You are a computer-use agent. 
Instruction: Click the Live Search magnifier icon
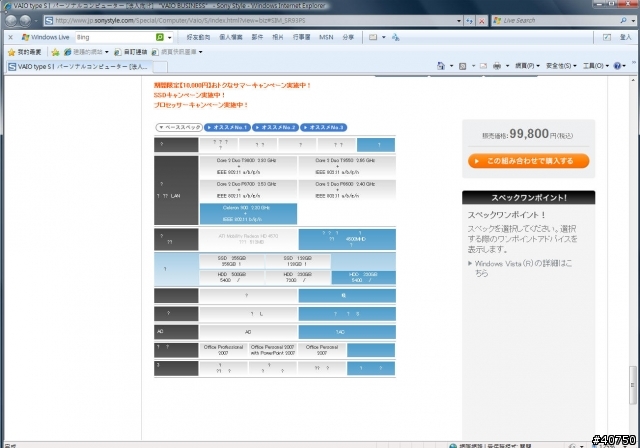tap(623, 20)
